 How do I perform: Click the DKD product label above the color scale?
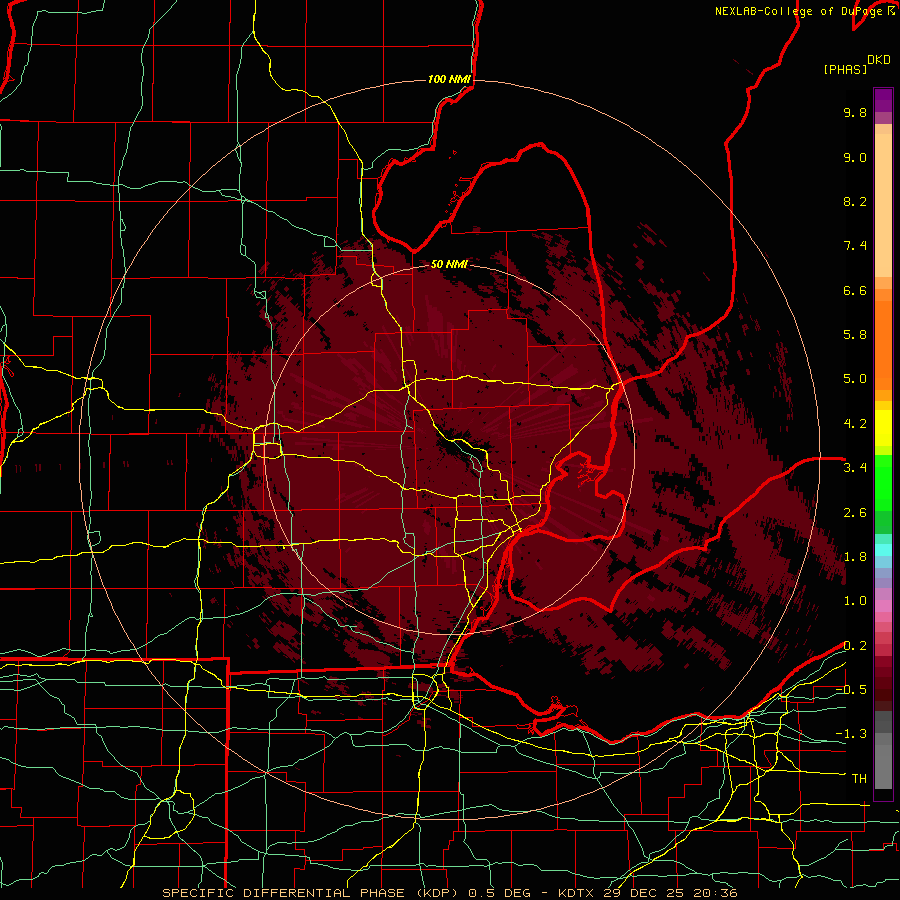pos(879,60)
